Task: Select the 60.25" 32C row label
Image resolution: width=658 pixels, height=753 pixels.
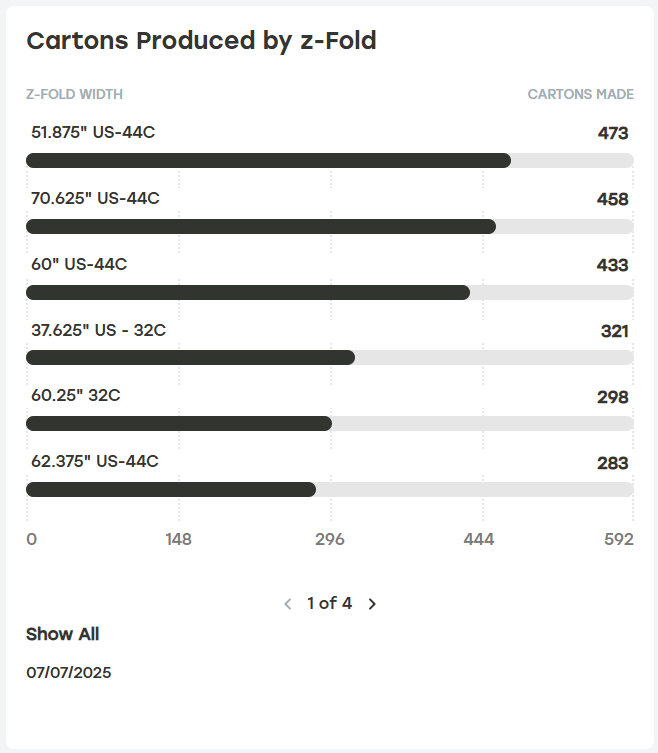Action: (x=76, y=395)
